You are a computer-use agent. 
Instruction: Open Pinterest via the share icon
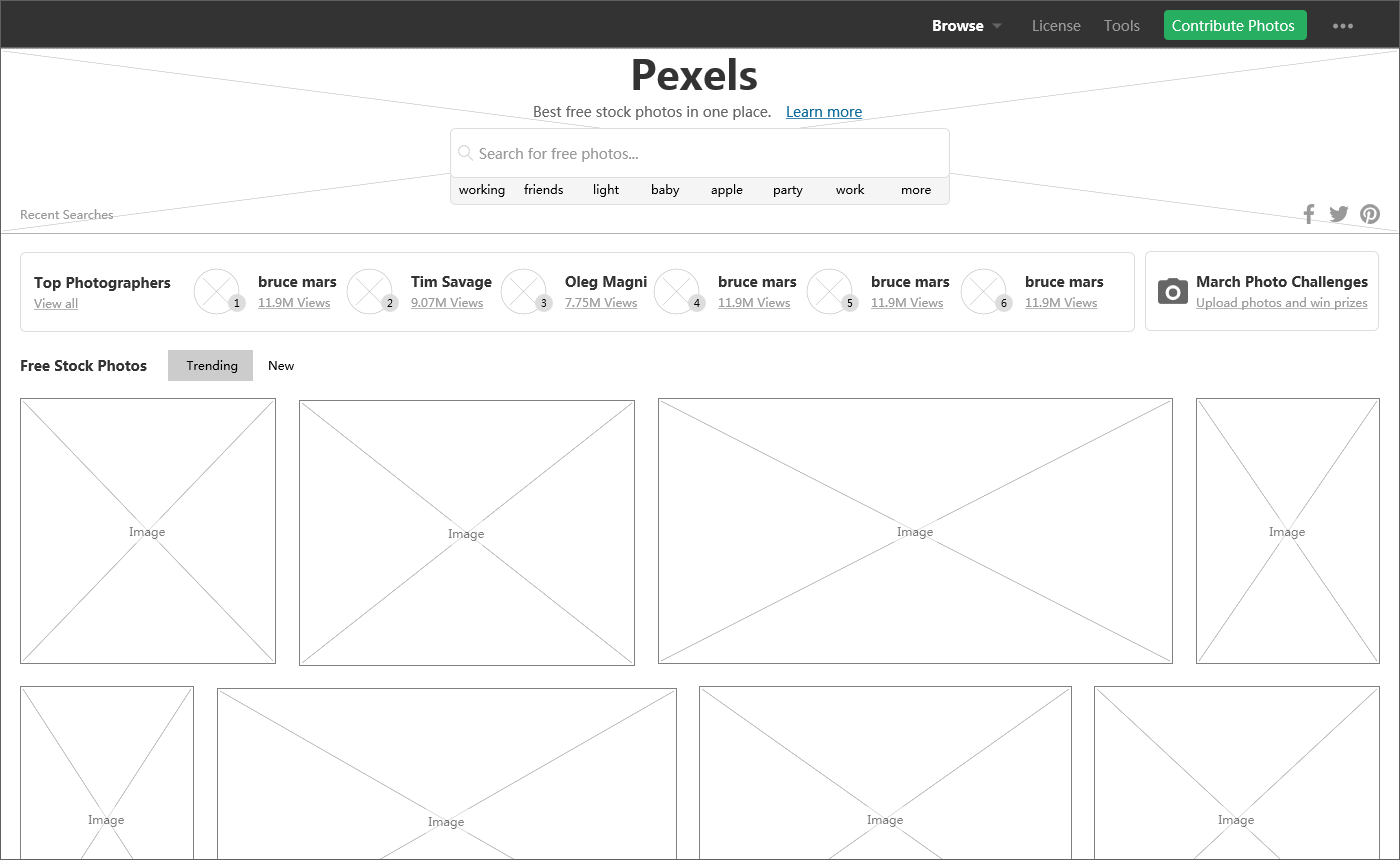pyautogui.click(x=1369, y=213)
